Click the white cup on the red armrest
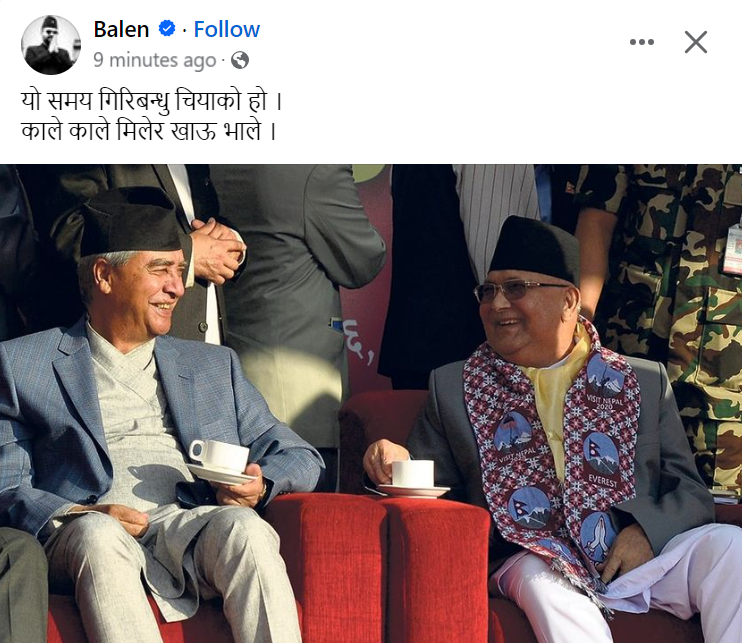The width and height of the screenshot is (742, 643). (413, 478)
